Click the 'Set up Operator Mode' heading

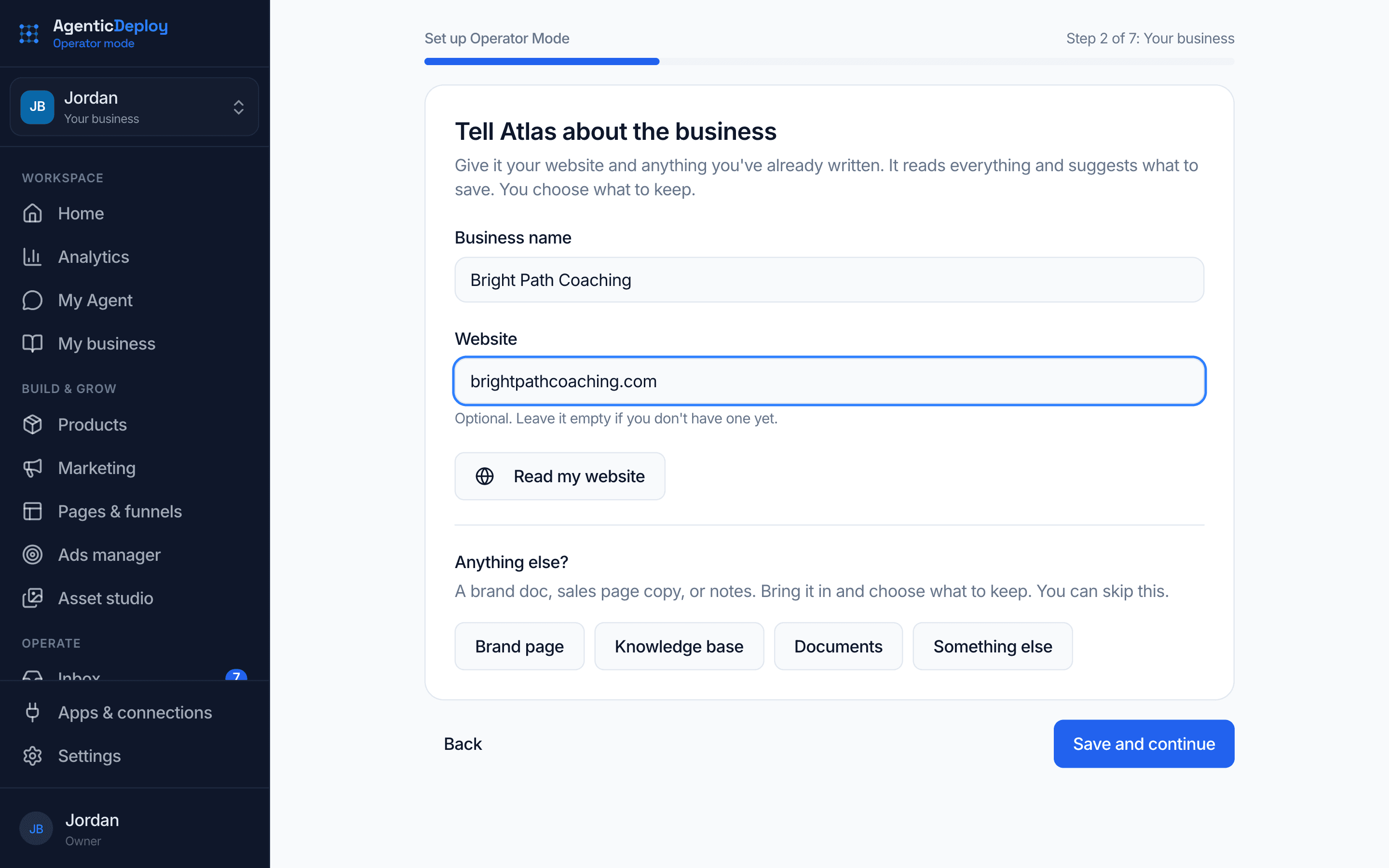coord(497,39)
